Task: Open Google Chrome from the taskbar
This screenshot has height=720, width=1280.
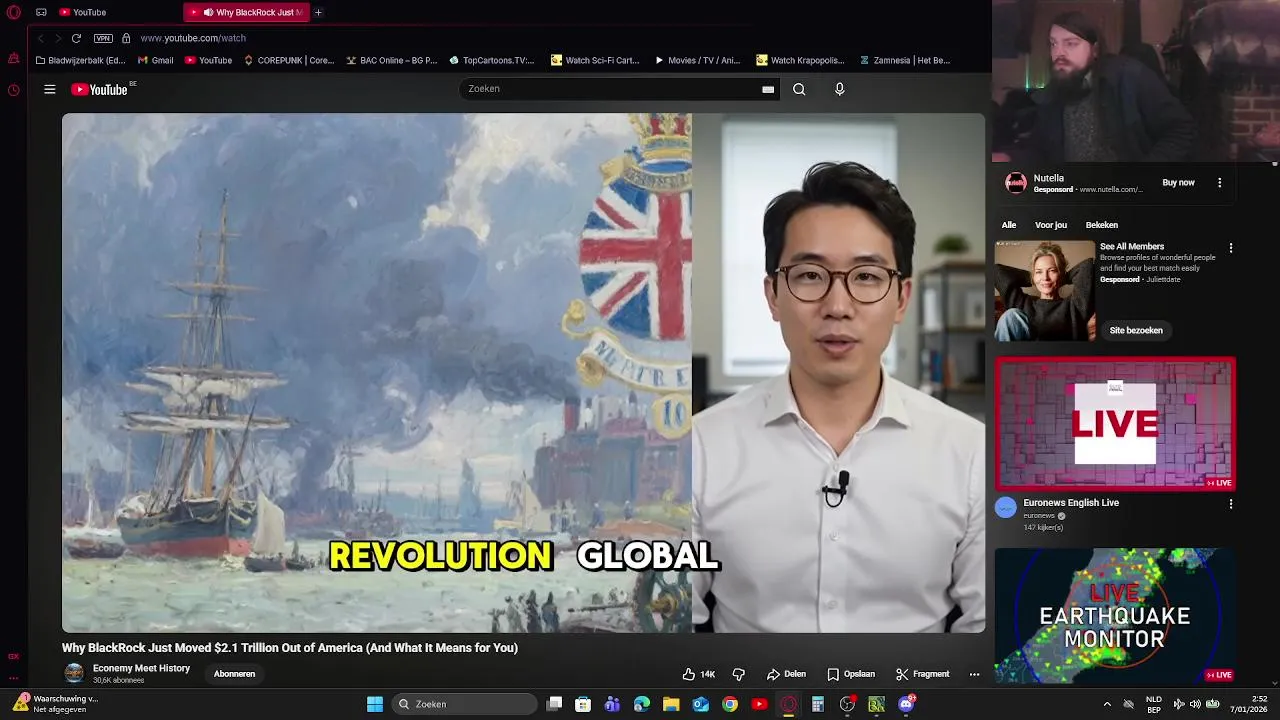Action: point(730,704)
